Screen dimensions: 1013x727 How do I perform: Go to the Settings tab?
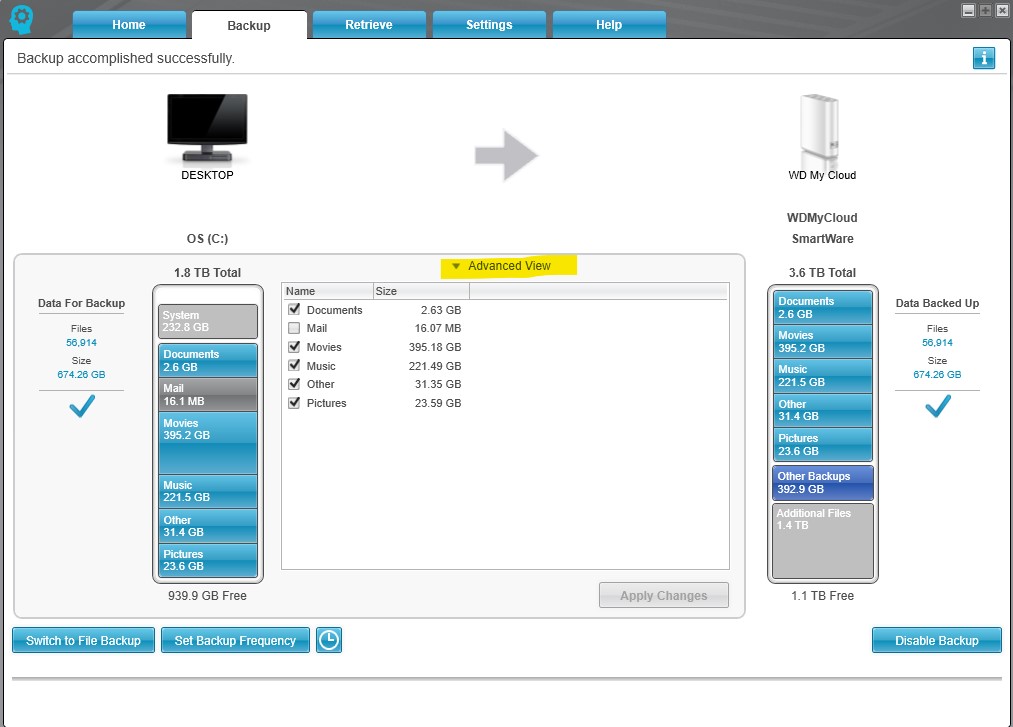[x=489, y=25]
